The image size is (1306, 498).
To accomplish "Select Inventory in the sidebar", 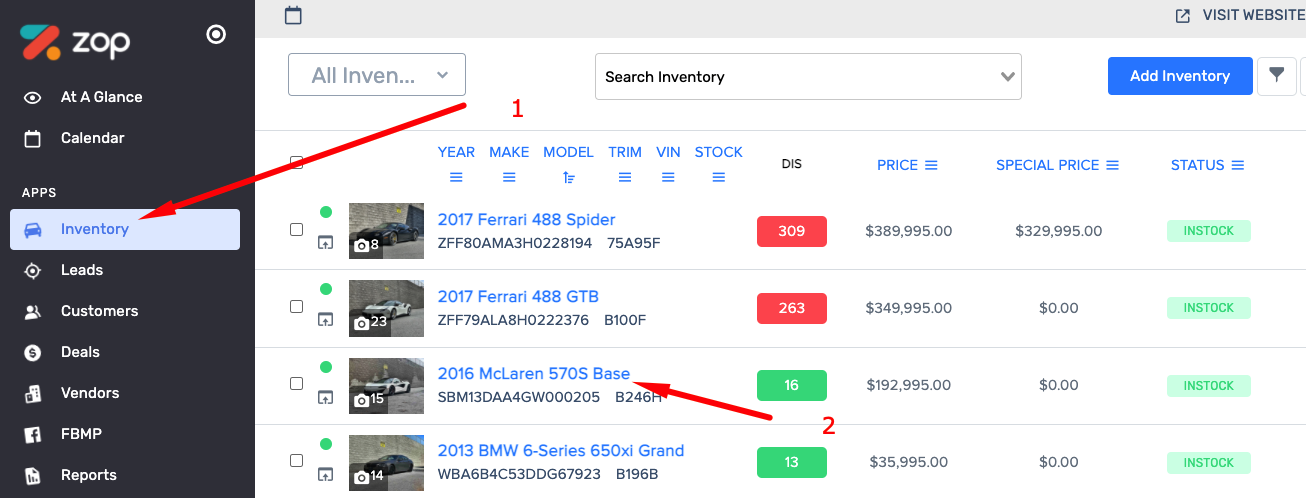I will pyautogui.click(x=125, y=229).
